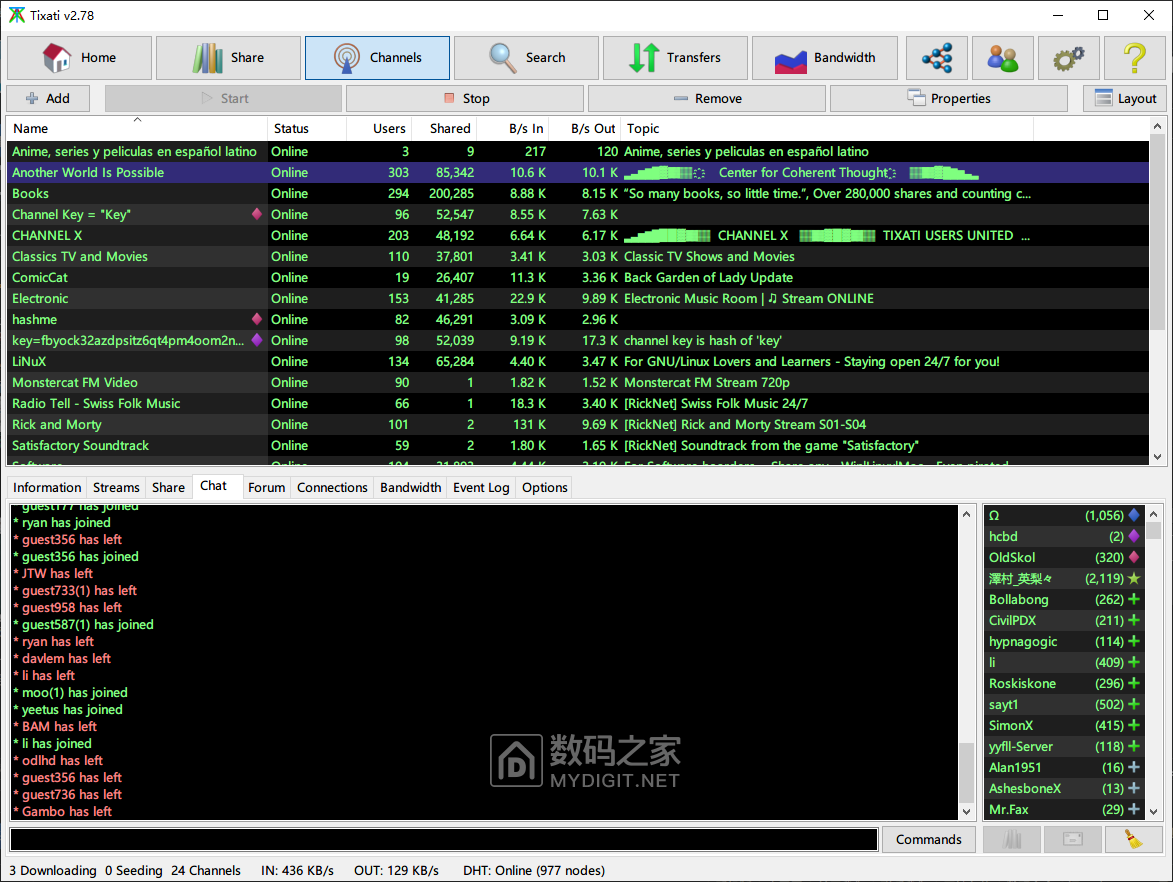
Task: Switch to the Information tab
Action: pos(47,487)
